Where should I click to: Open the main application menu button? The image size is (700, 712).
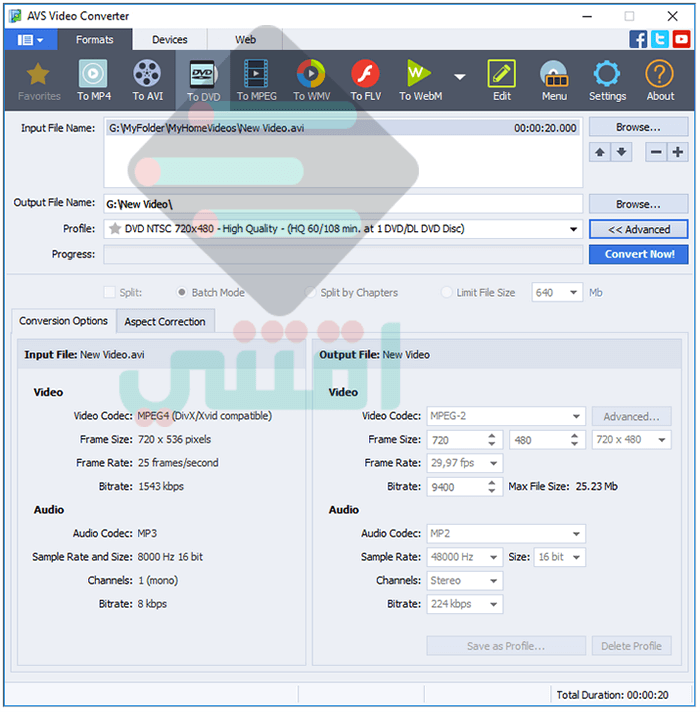coord(30,40)
